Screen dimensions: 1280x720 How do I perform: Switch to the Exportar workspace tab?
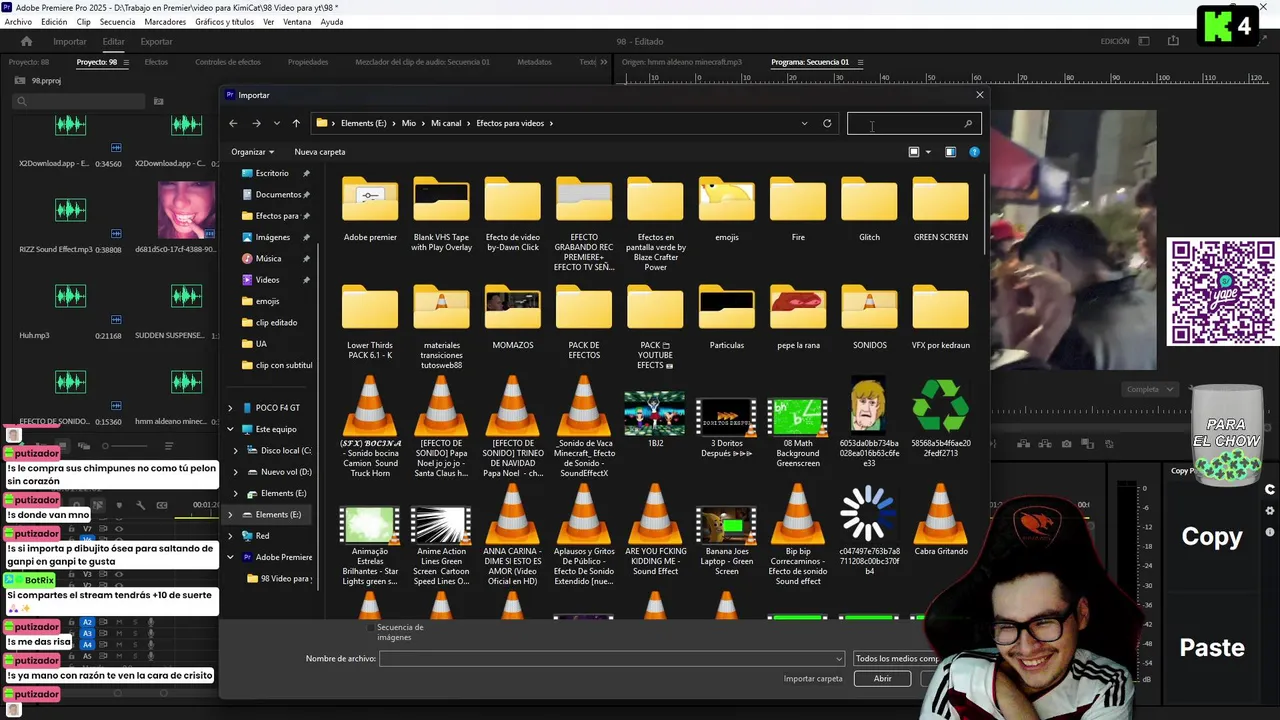pyautogui.click(x=156, y=41)
